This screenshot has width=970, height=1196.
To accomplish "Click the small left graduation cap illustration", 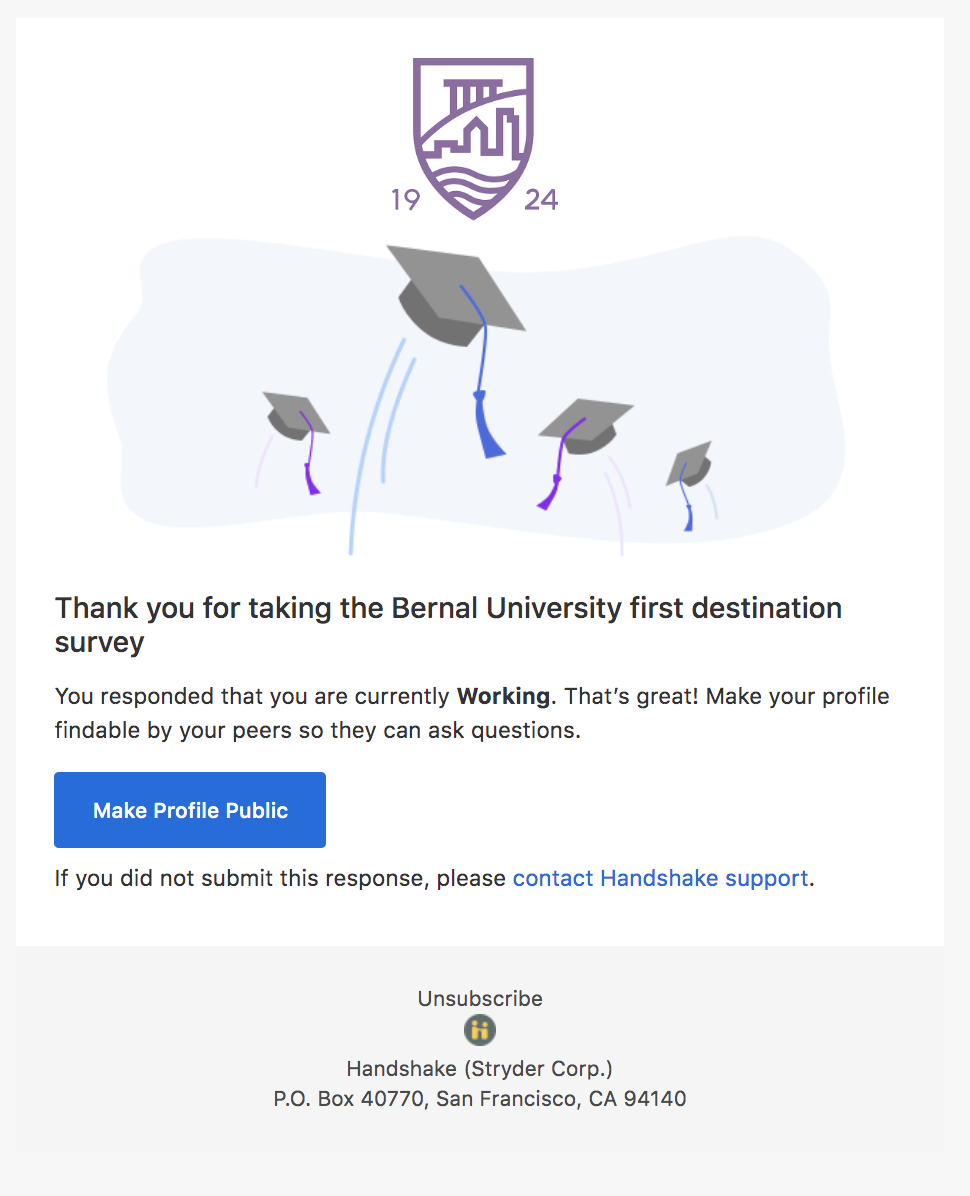I will [296, 416].
